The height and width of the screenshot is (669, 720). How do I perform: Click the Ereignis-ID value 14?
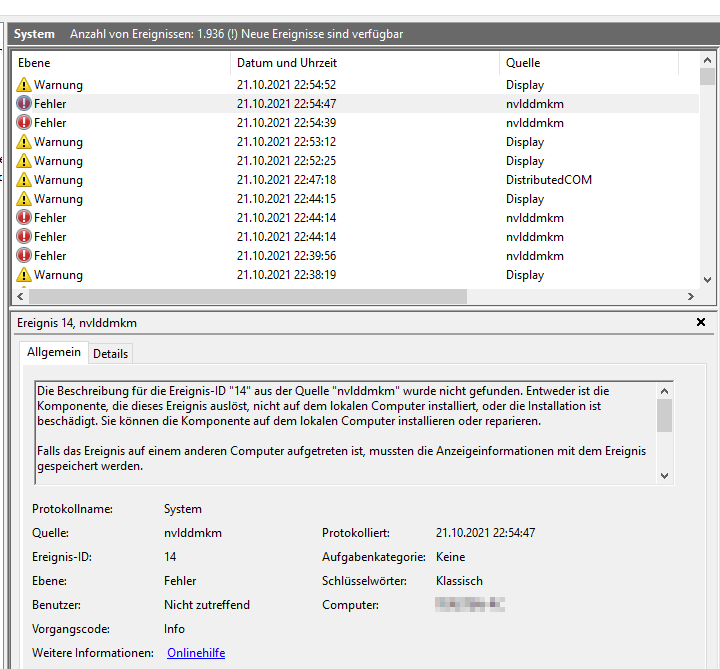170,557
